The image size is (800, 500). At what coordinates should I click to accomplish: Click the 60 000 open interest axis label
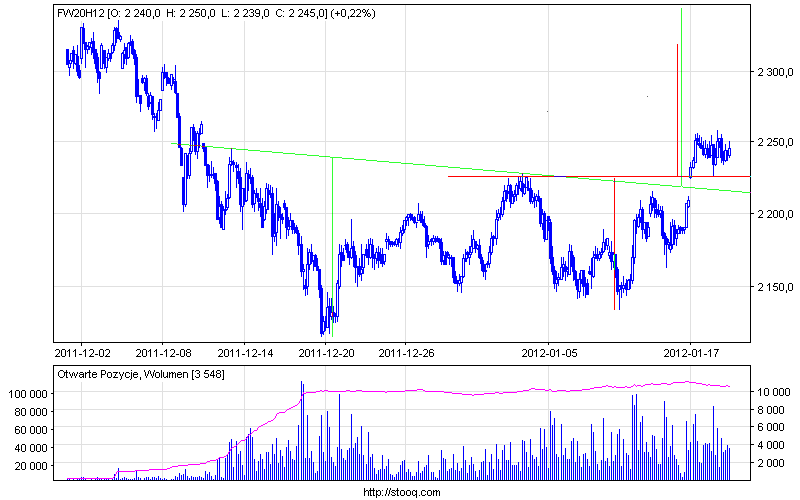pyautogui.click(x=31, y=430)
